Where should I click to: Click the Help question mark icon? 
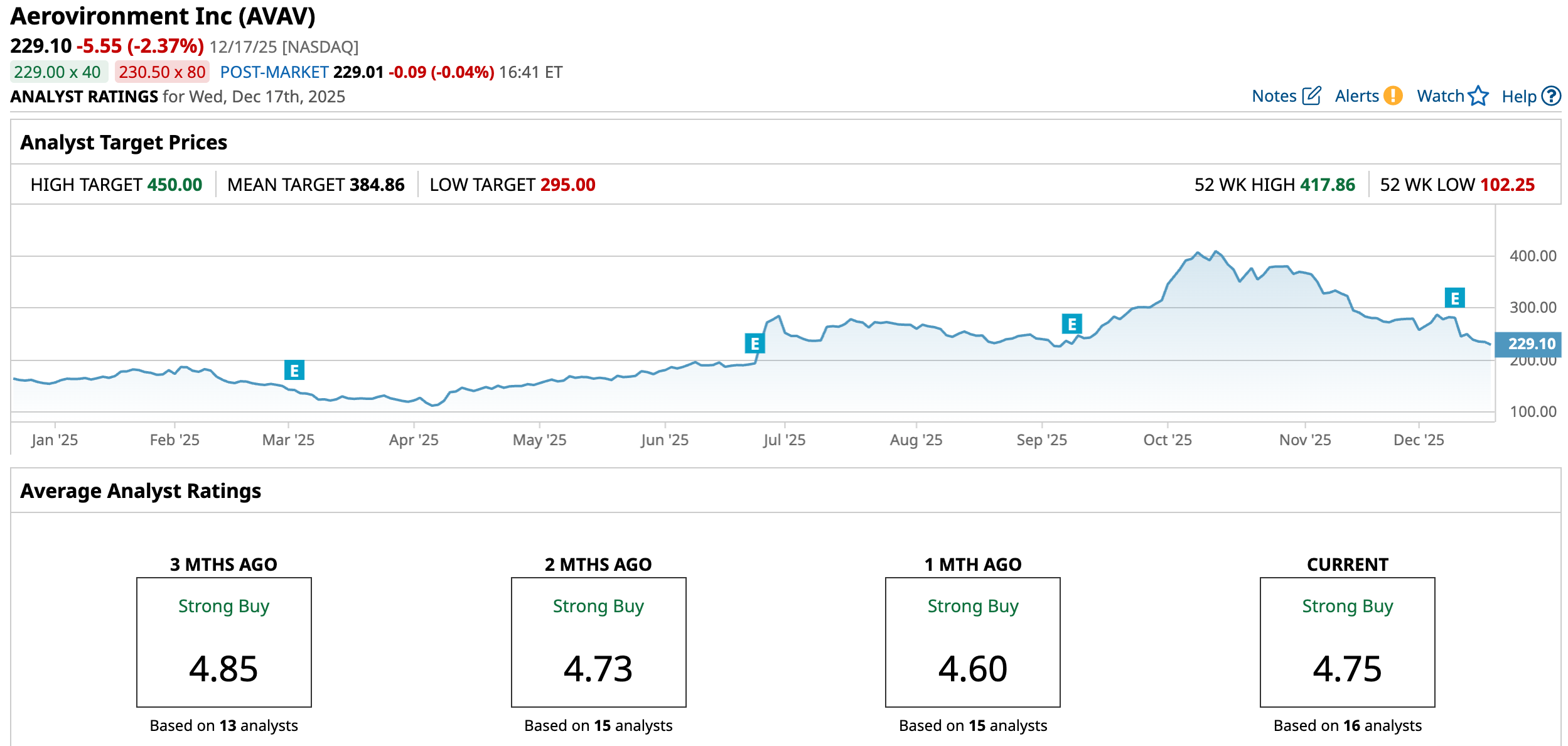click(x=1551, y=96)
